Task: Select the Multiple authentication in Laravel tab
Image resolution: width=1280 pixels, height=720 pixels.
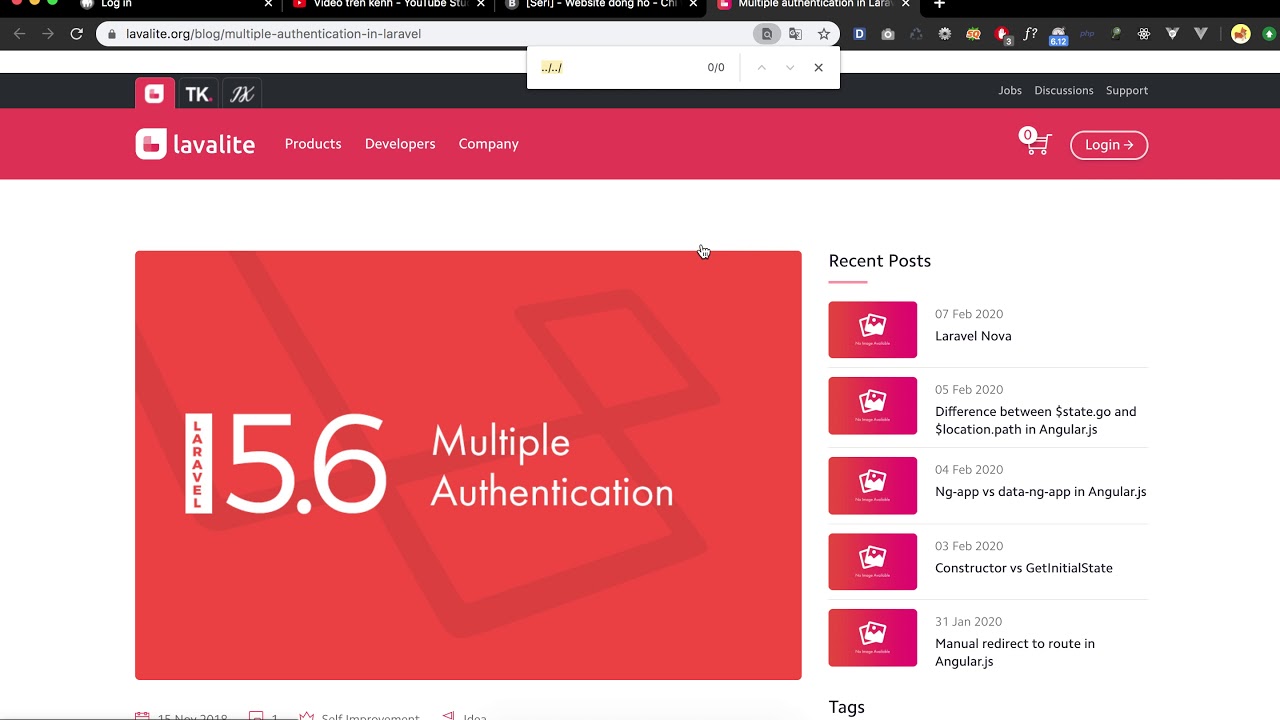Action: [x=812, y=4]
